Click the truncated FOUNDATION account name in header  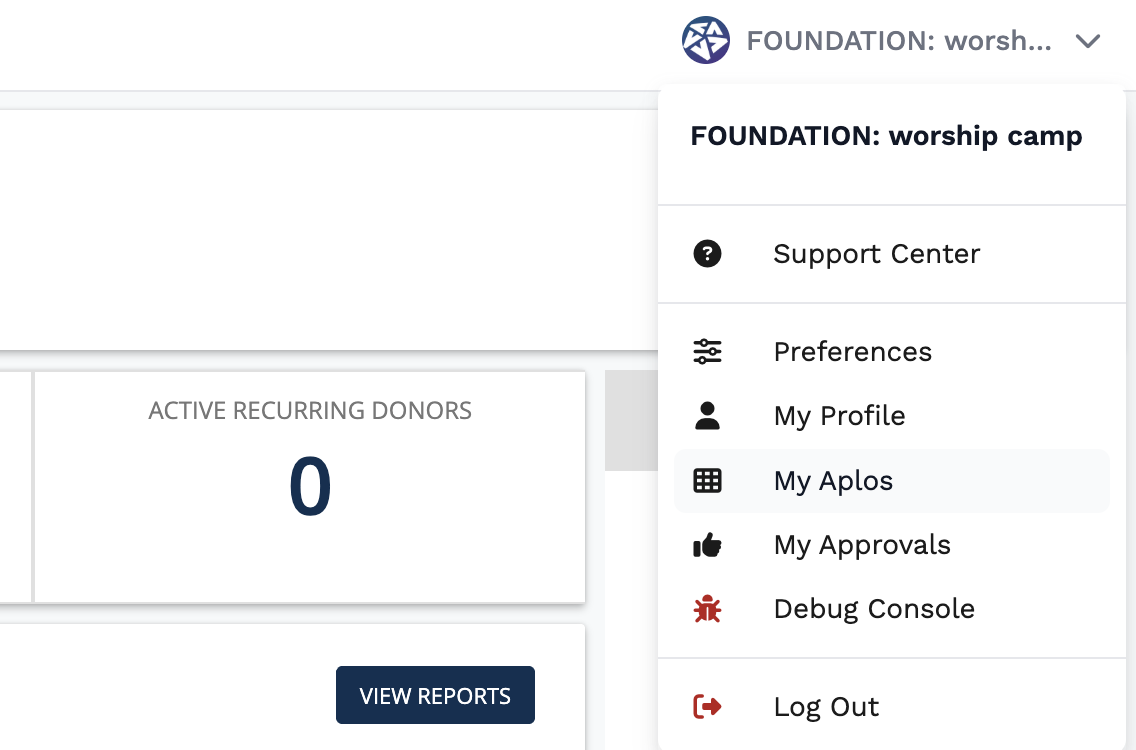(x=898, y=41)
